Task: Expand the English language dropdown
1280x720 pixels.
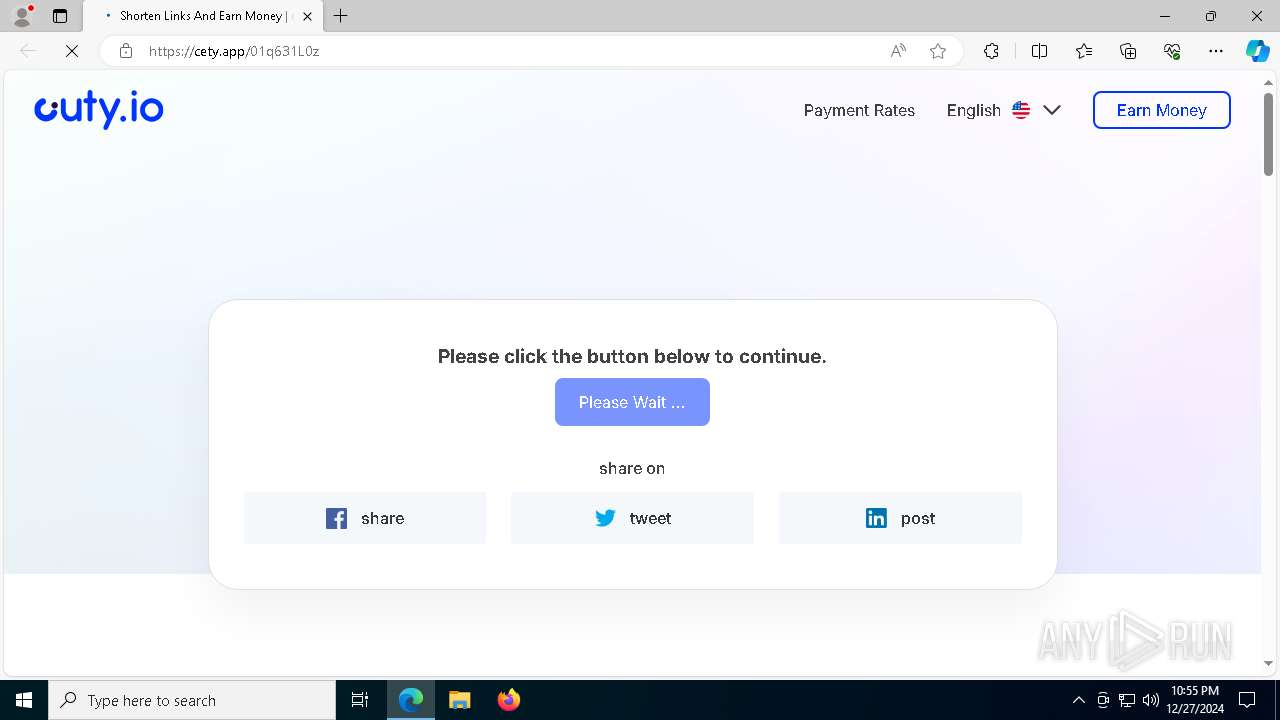Action: coord(1003,110)
